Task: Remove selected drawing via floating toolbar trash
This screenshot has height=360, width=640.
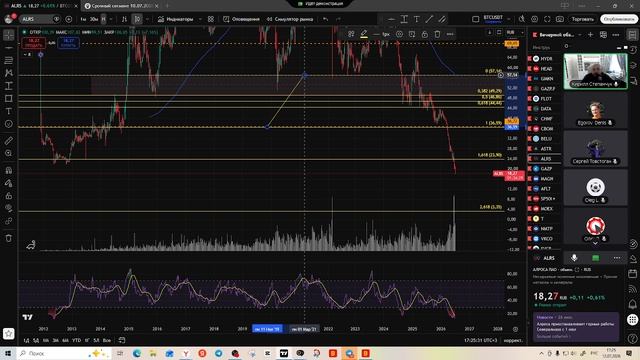Action: tap(437, 34)
